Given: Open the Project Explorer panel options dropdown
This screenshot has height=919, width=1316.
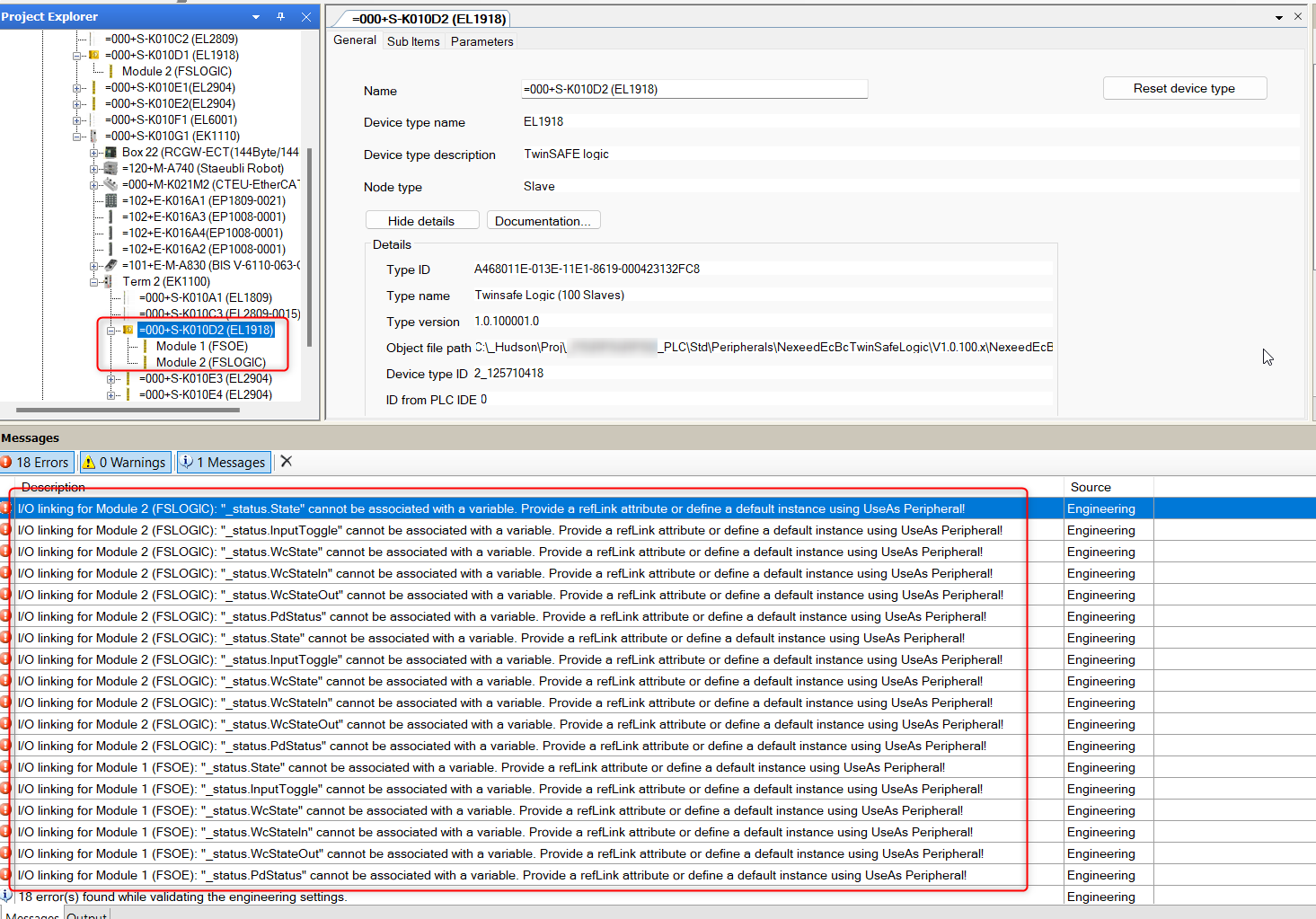Looking at the screenshot, I should click(x=256, y=16).
